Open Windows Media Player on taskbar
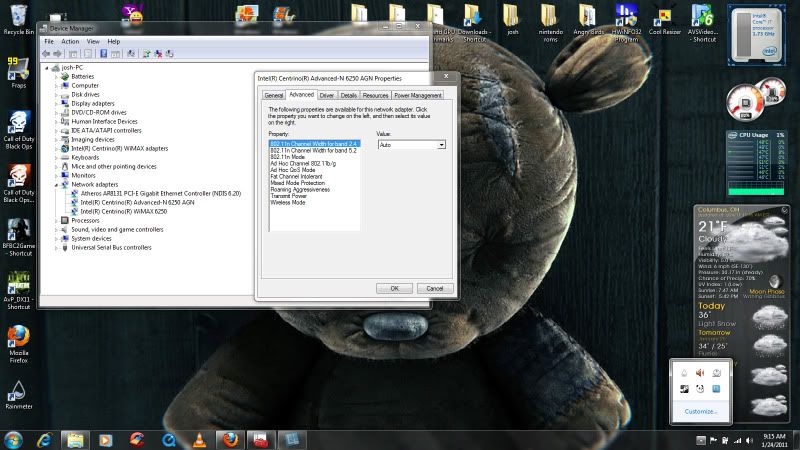 click(106, 440)
